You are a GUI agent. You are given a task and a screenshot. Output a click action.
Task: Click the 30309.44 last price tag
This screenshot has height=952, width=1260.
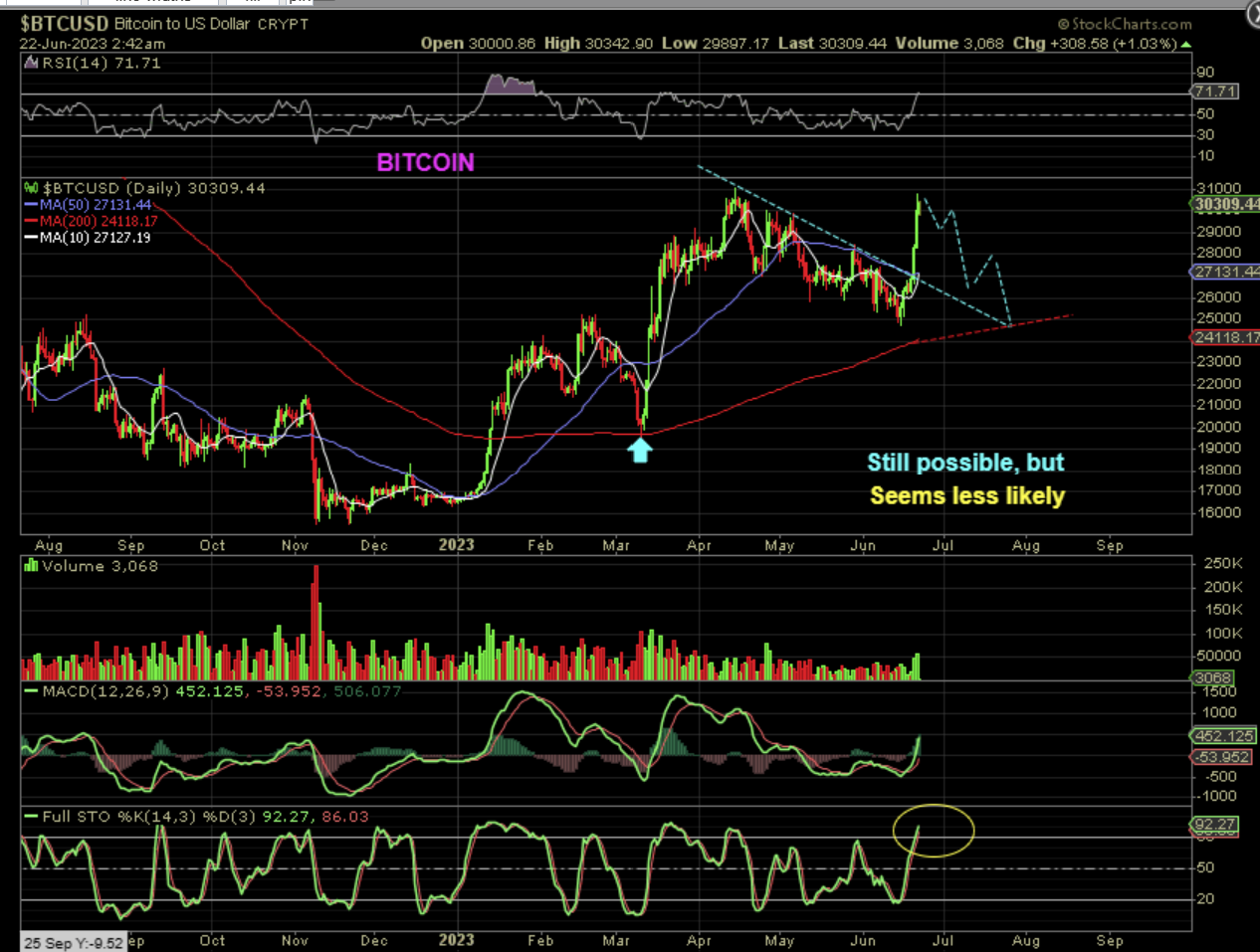click(1225, 204)
